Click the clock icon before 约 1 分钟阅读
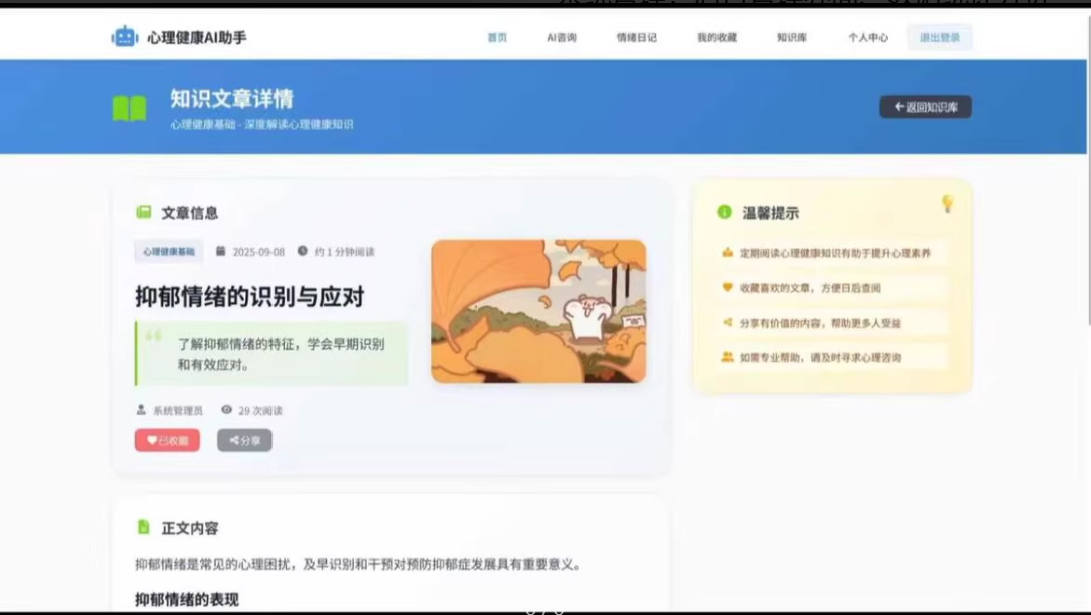 tap(303, 251)
